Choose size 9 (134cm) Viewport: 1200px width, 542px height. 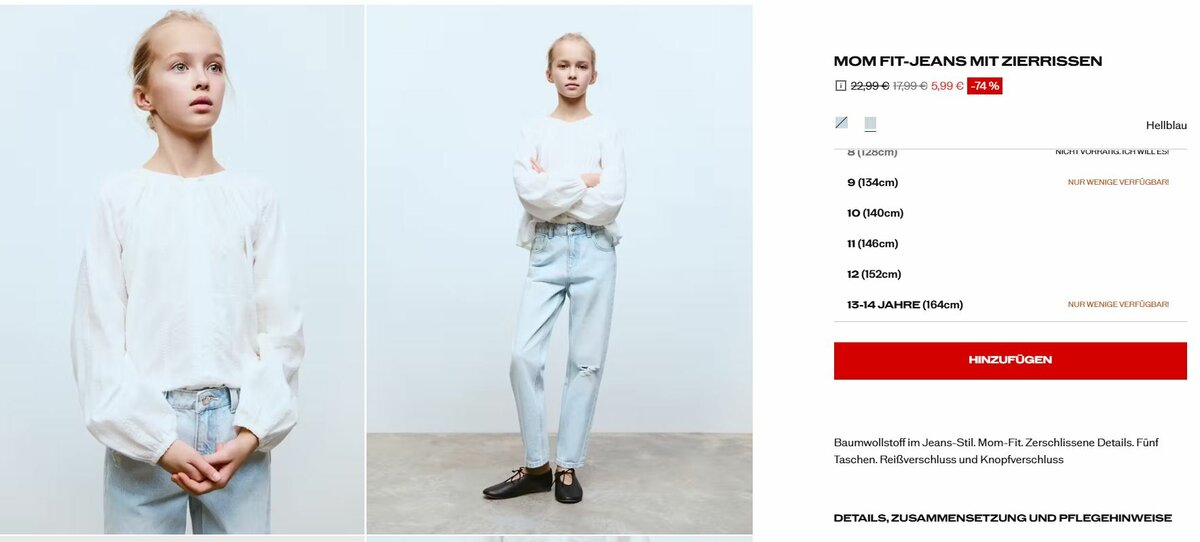[1010, 182]
